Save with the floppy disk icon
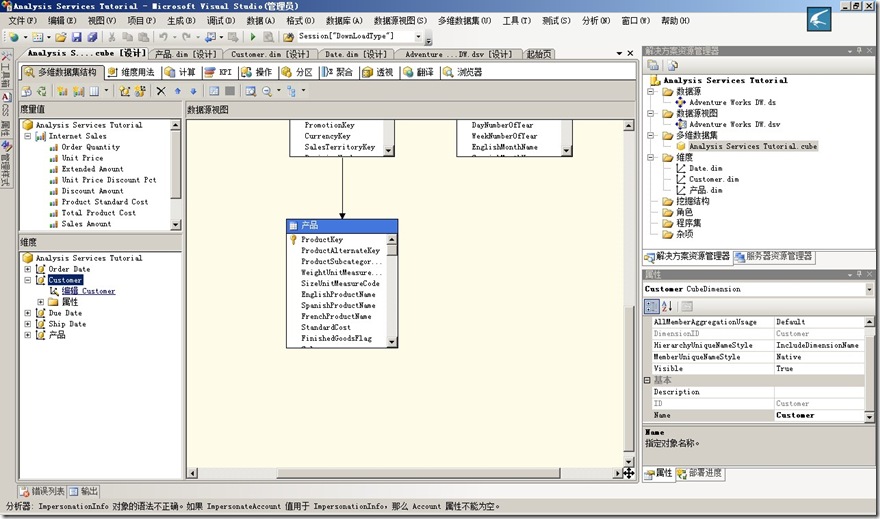The image size is (880, 519). (77, 37)
